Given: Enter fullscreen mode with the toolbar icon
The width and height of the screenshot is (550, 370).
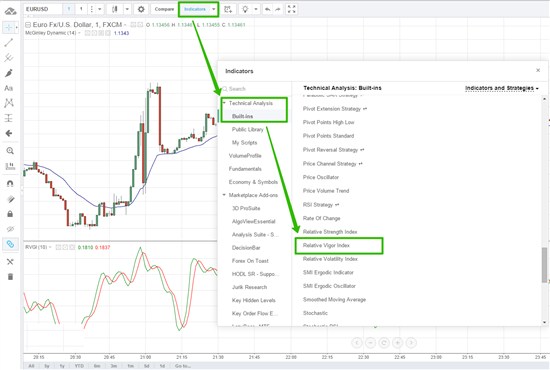Looking at the screenshot, I should click(x=291, y=9).
